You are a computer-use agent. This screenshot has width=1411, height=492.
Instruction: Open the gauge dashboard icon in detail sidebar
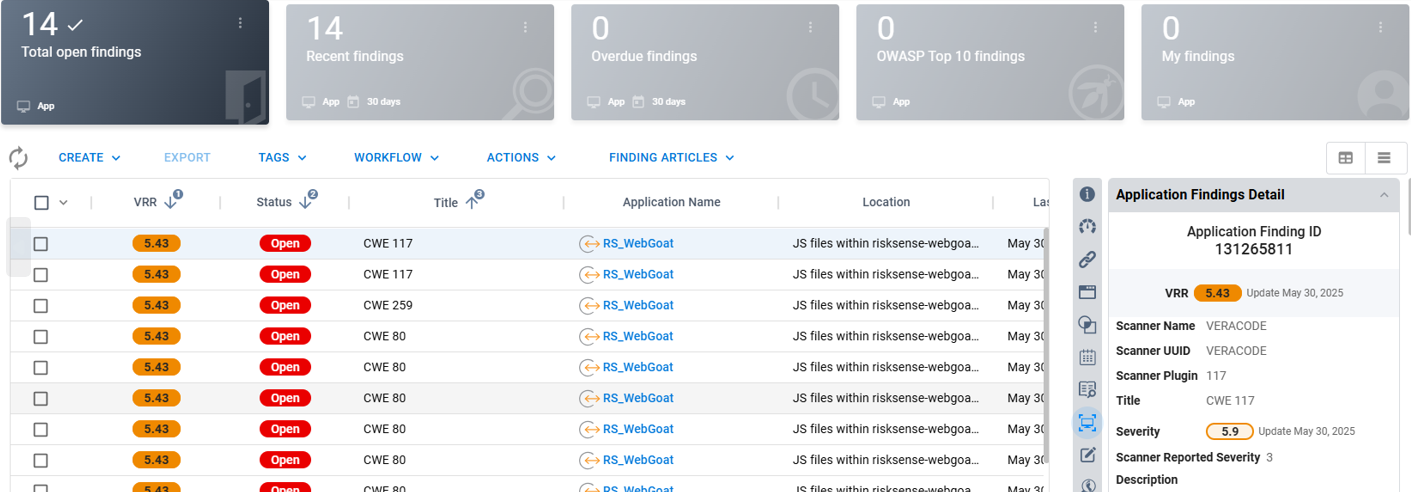pos(1087,227)
